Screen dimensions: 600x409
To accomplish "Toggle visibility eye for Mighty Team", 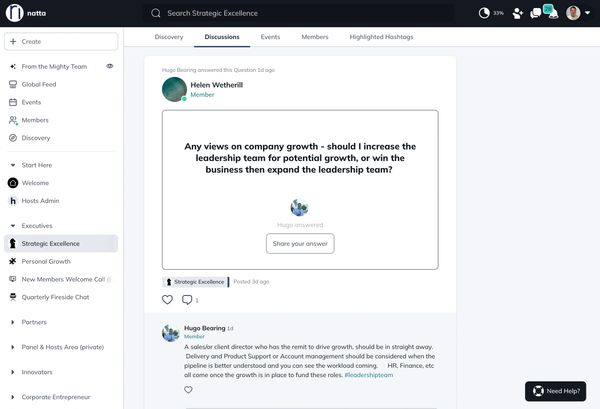I will [x=110, y=66].
